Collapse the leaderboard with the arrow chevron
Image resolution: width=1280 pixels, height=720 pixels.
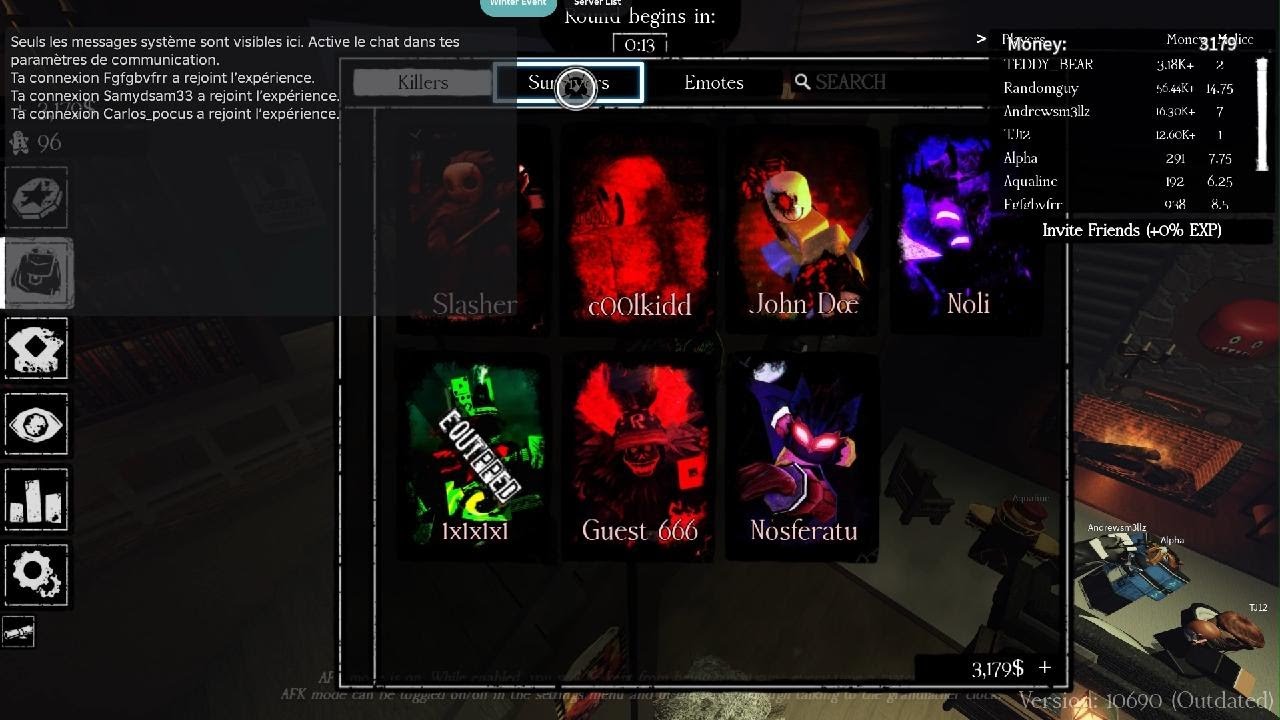click(x=982, y=39)
